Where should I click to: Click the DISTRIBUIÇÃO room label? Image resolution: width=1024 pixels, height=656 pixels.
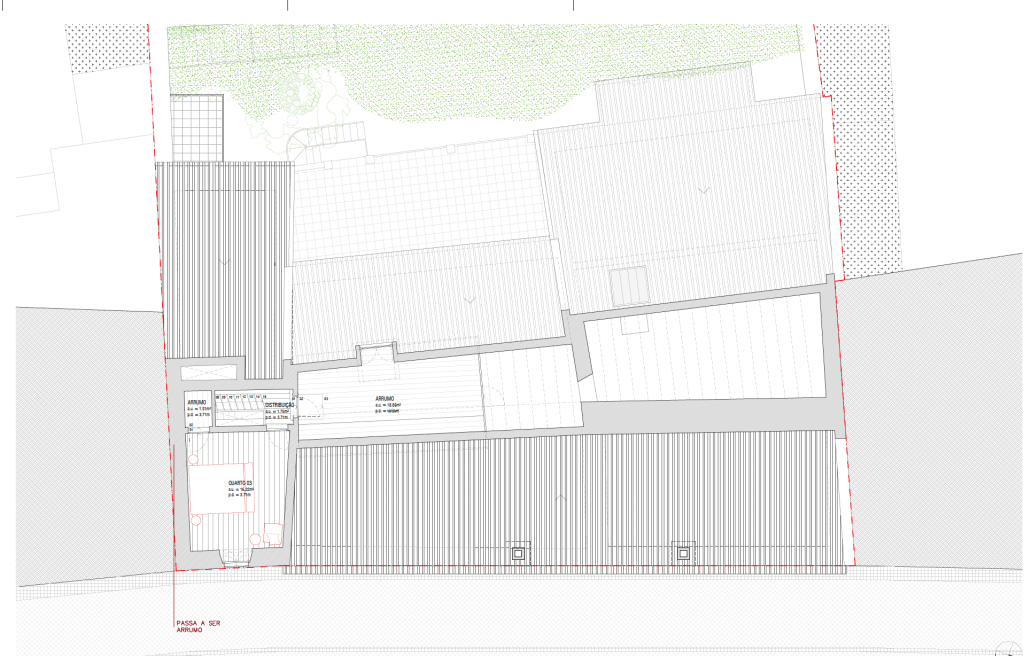click(x=280, y=405)
